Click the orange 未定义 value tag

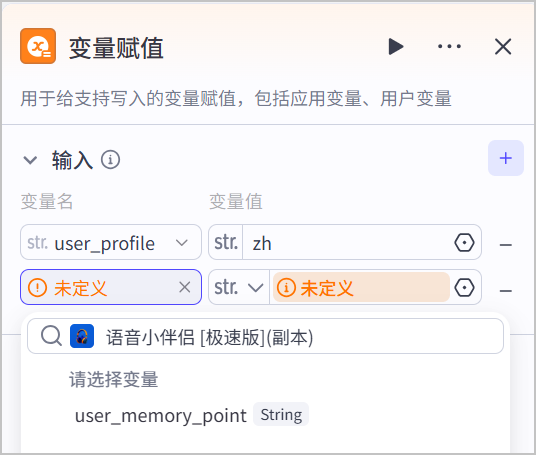[361, 287]
